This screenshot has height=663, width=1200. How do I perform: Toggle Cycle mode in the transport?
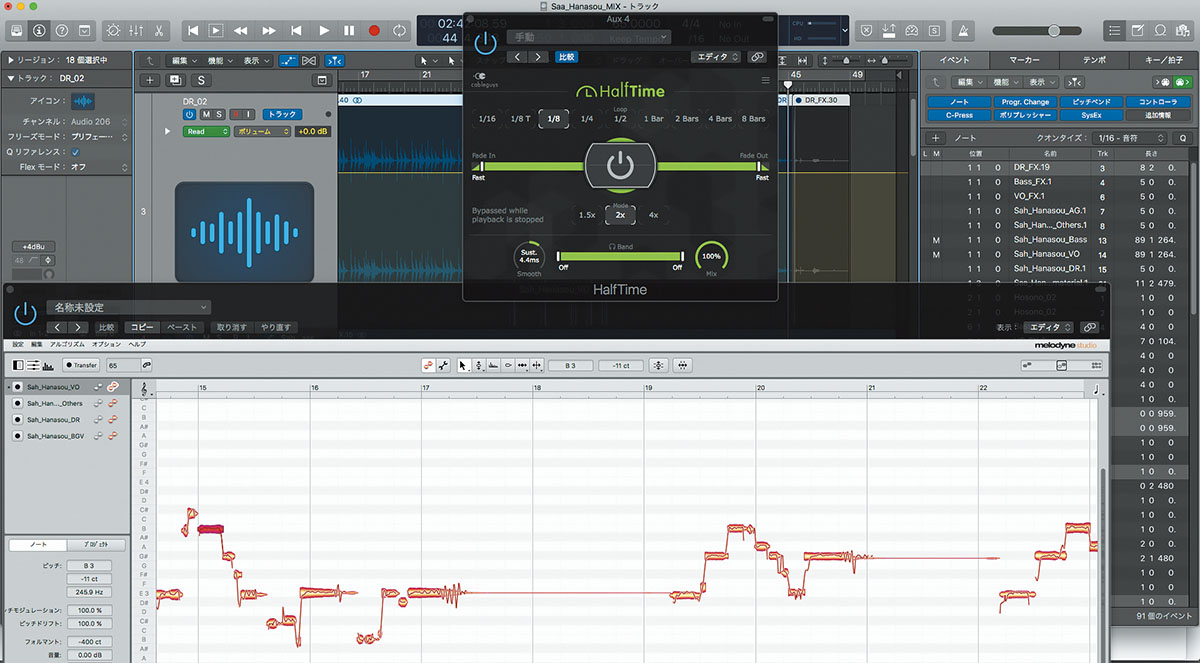click(399, 31)
